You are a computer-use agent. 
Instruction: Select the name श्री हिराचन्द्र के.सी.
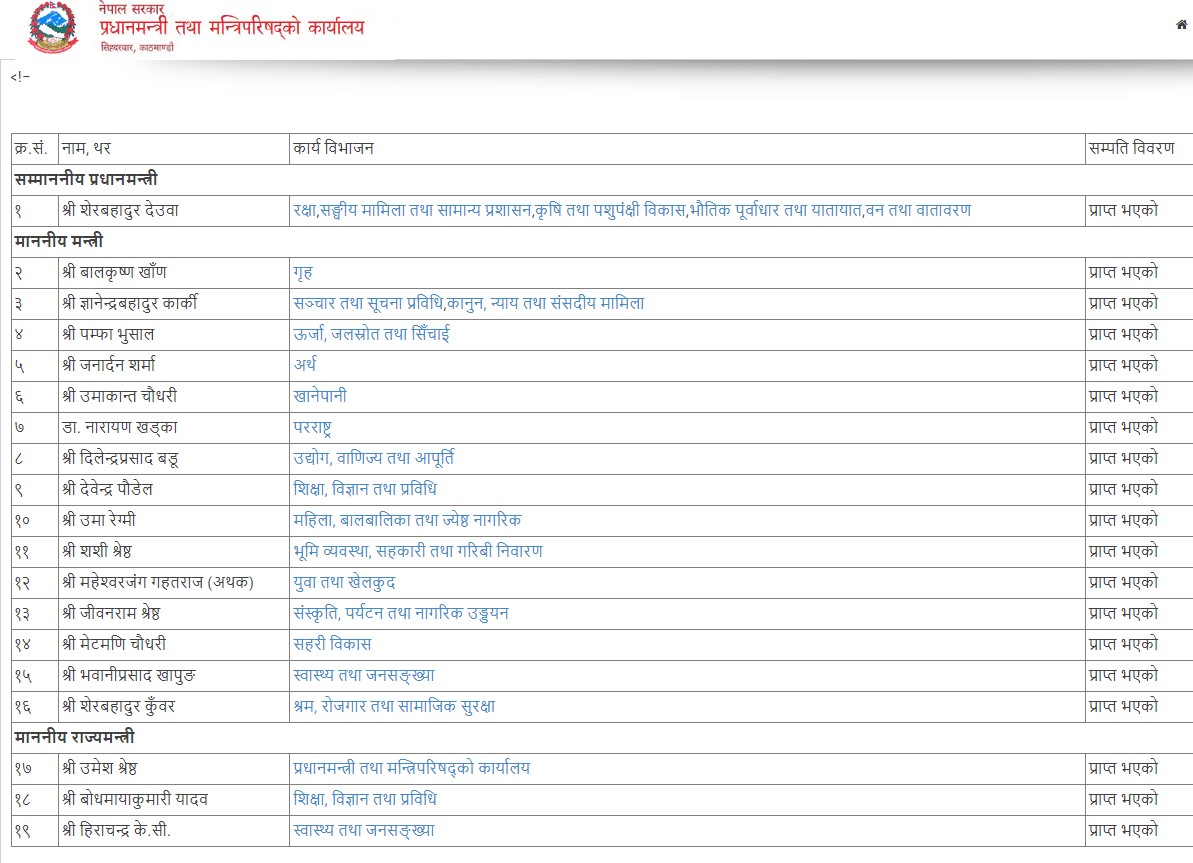116,830
